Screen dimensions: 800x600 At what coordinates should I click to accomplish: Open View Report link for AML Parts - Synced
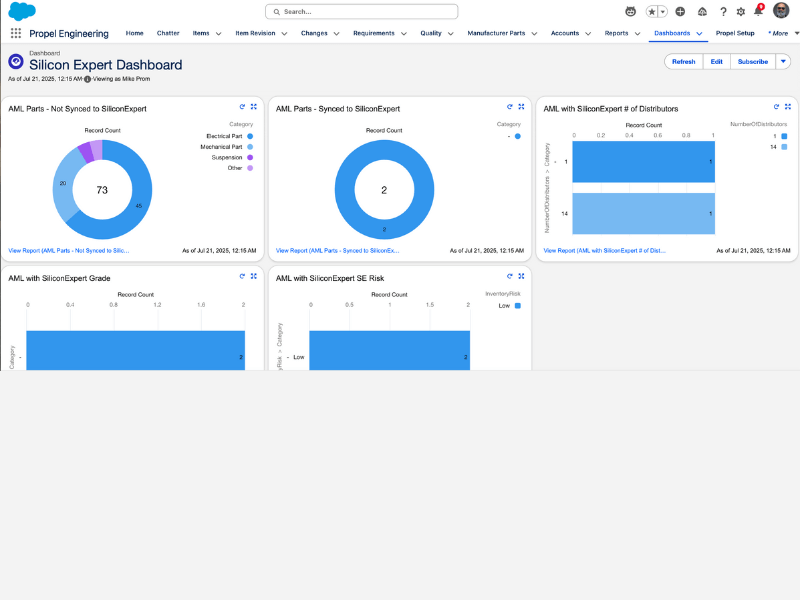(x=338, y=251)
